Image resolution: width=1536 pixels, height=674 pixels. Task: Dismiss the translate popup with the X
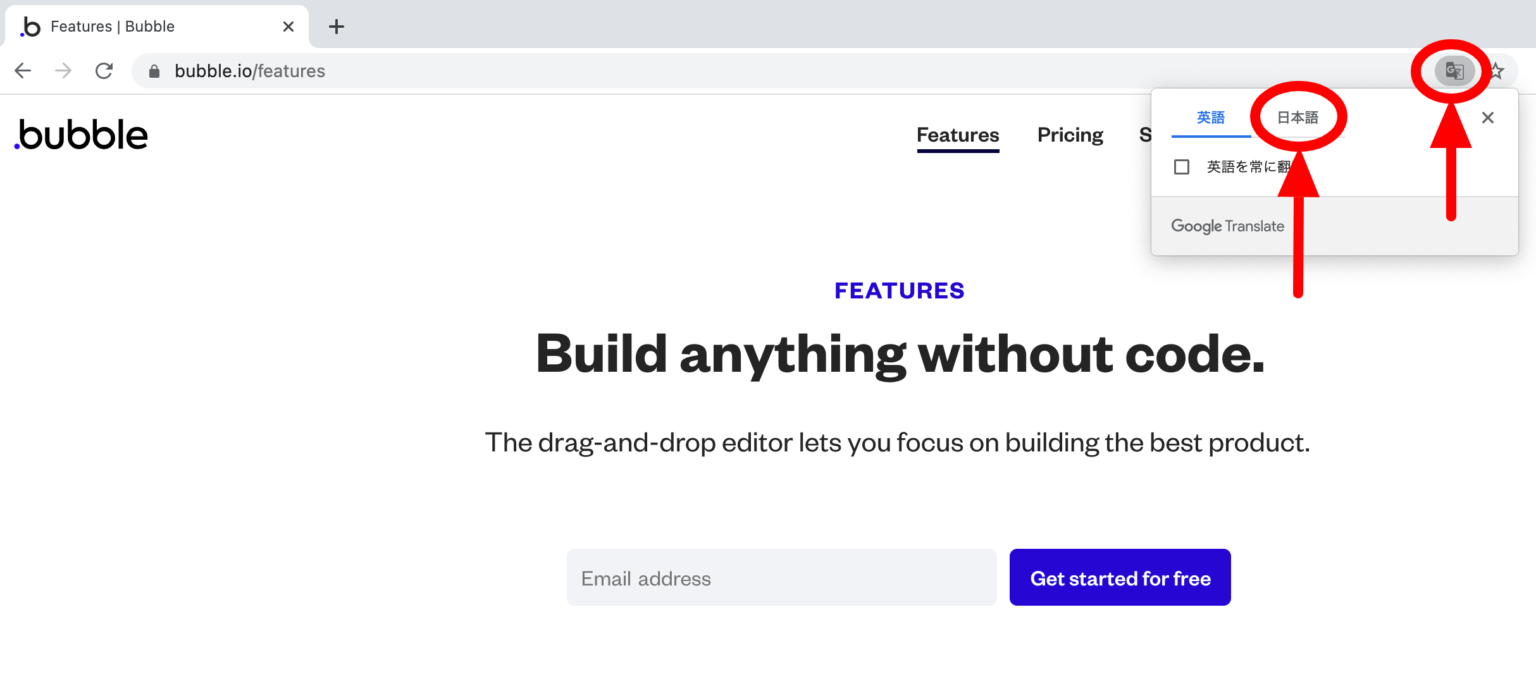1487,117
